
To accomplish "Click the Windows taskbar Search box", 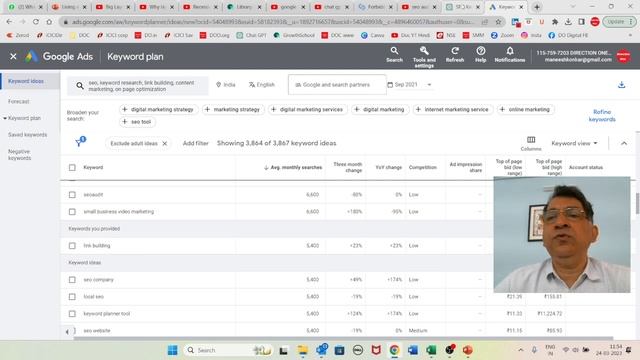I will (227, 350).
